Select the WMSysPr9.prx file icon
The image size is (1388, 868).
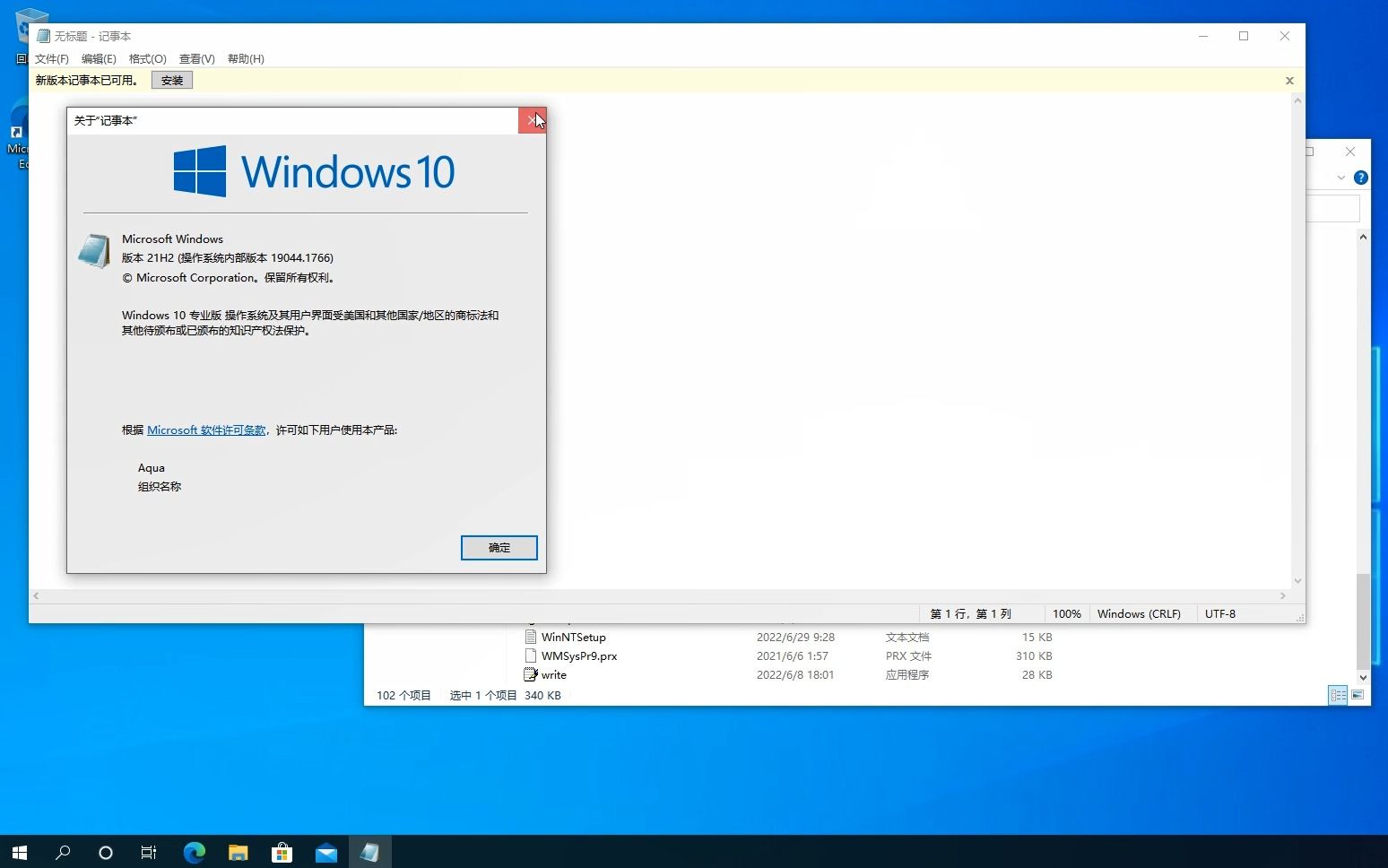tap(531, 655)
